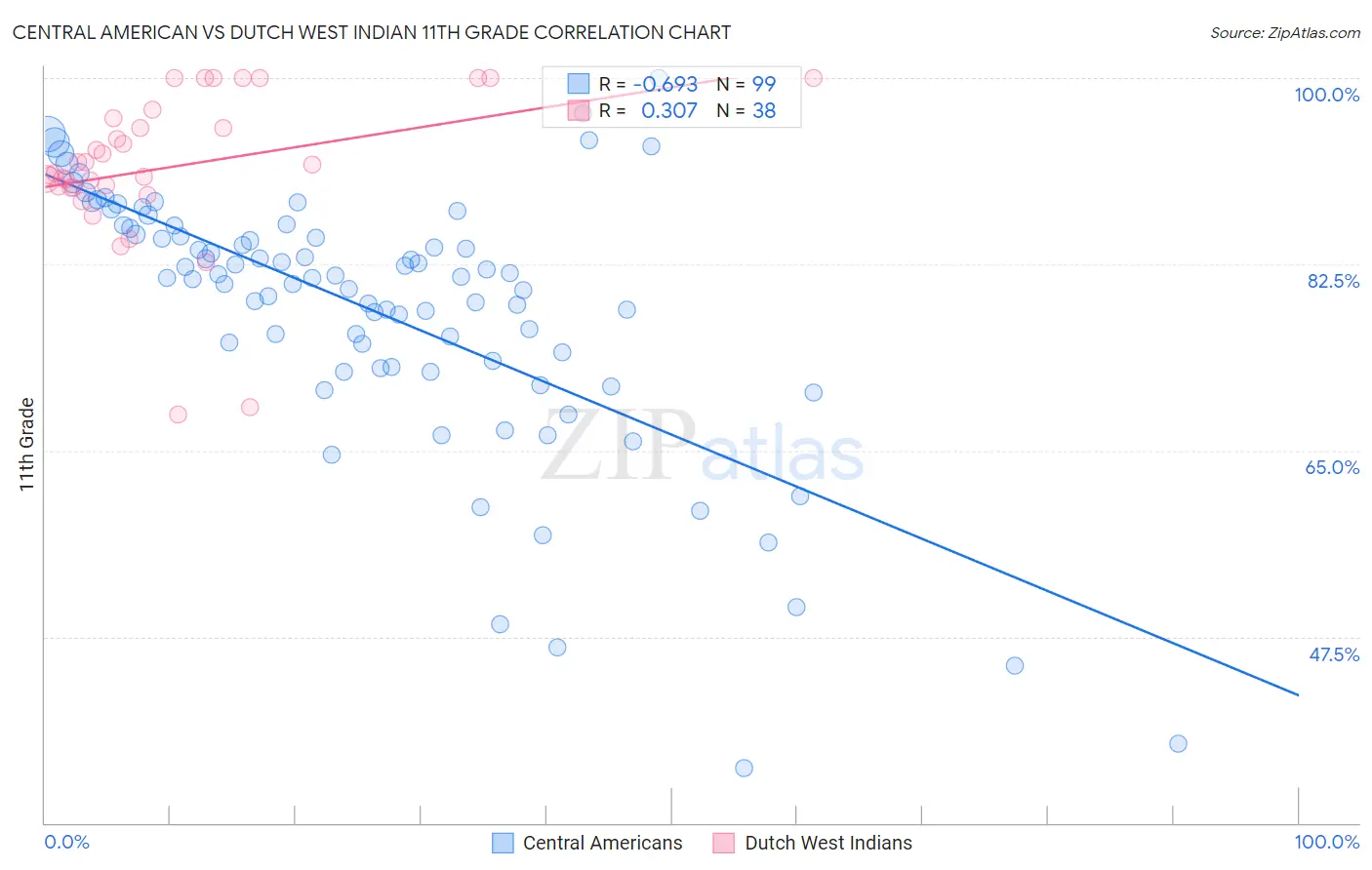Click the 0.0% x-axis label

(67, 842)
